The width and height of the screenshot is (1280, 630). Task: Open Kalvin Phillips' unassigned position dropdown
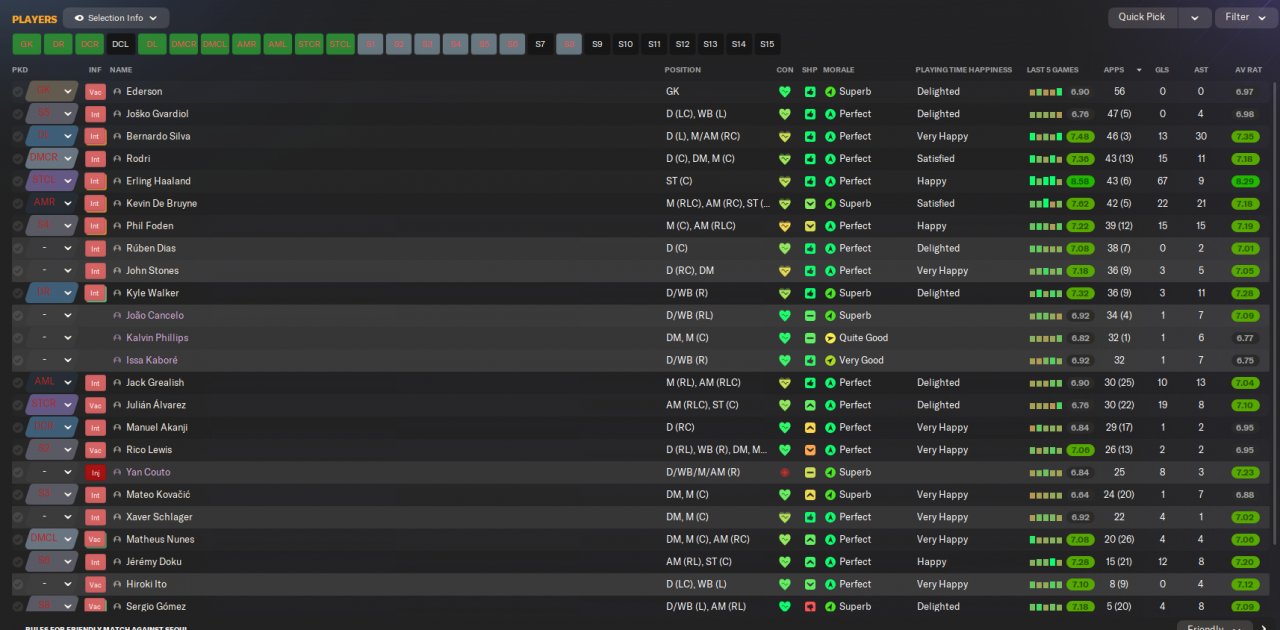pyautogui.click(x=68, y=338)
